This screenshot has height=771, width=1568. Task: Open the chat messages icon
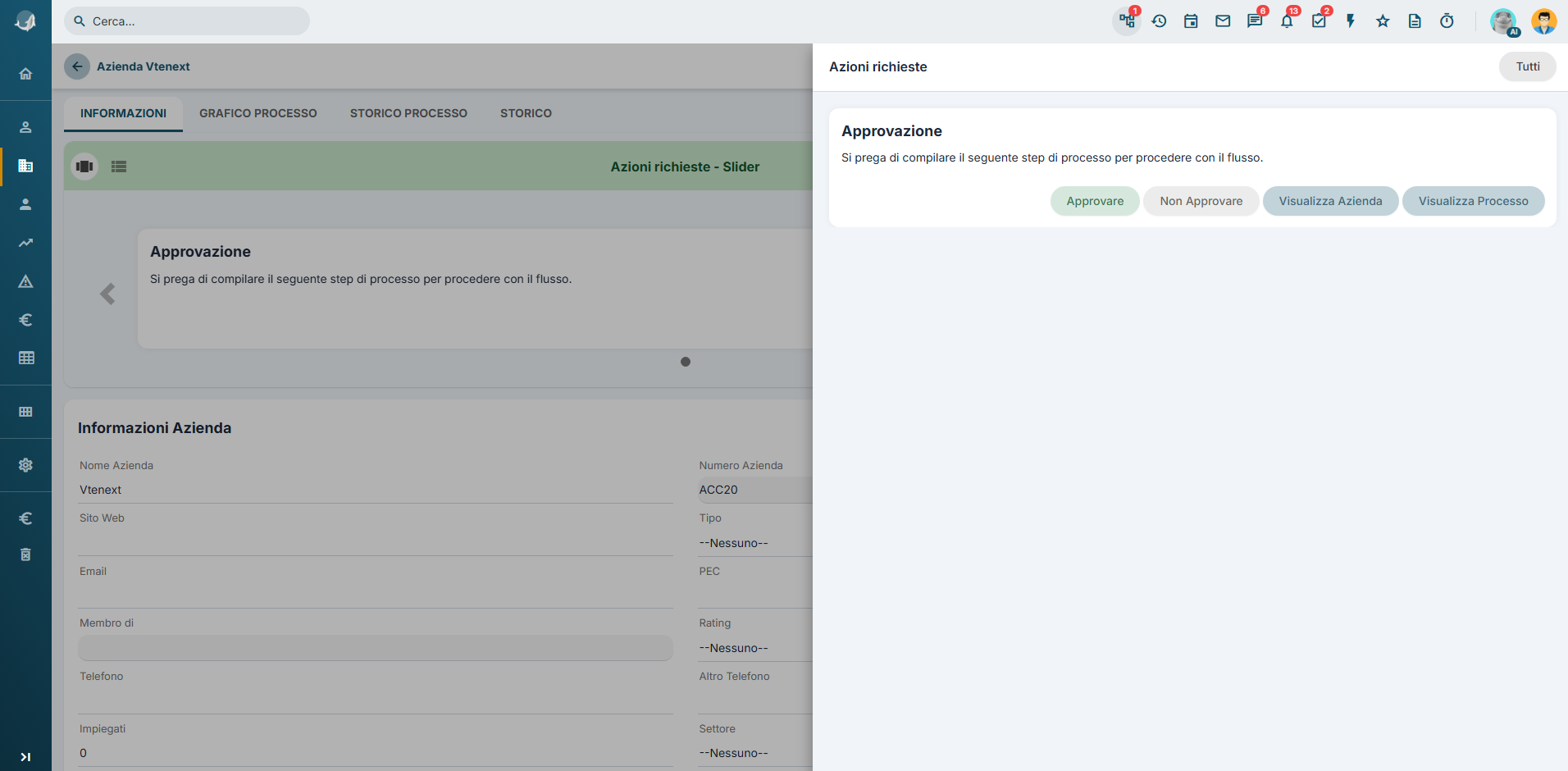pyautogui.click(x=1255, y=21)
